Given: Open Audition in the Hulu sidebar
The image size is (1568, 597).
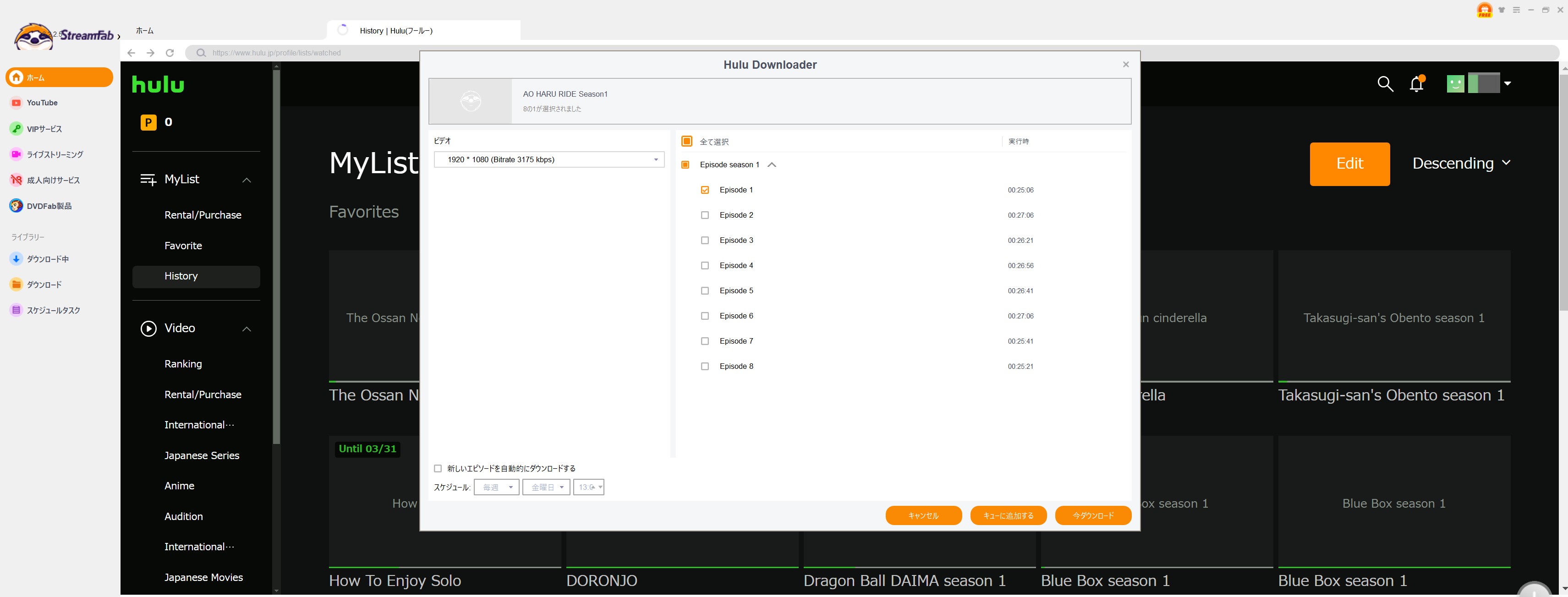Looking at the screenshot, I should [184, 516].
